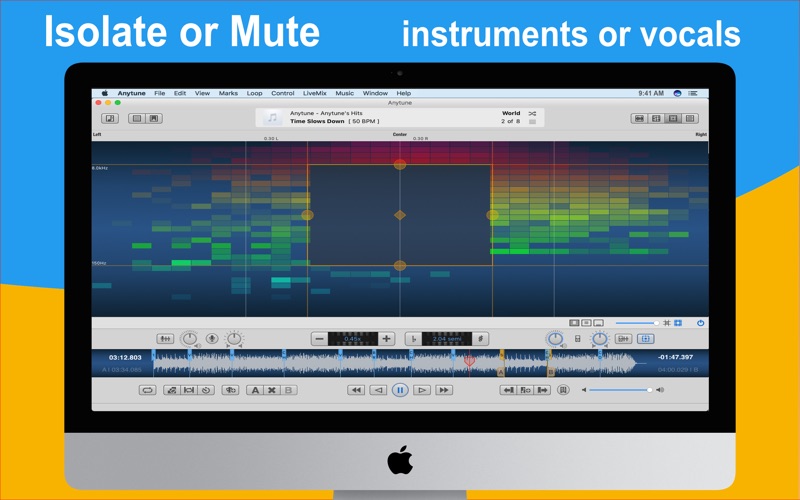Set loop end marker B

tap(289, 390)
